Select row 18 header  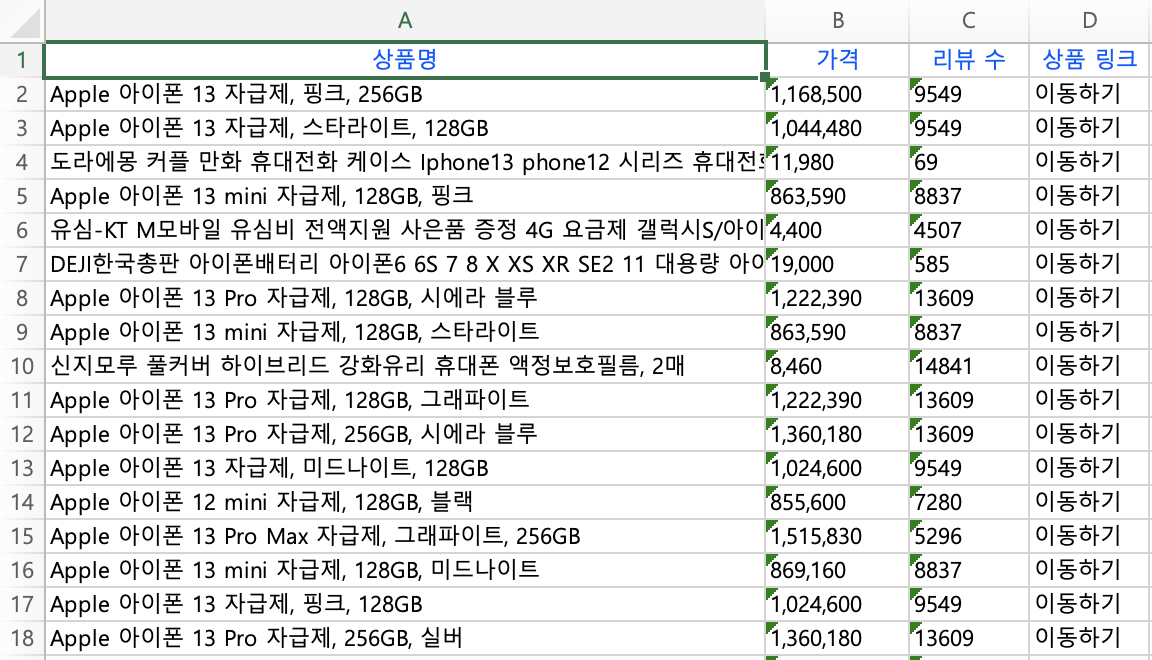pyautogui.click(x=22, y=637)
